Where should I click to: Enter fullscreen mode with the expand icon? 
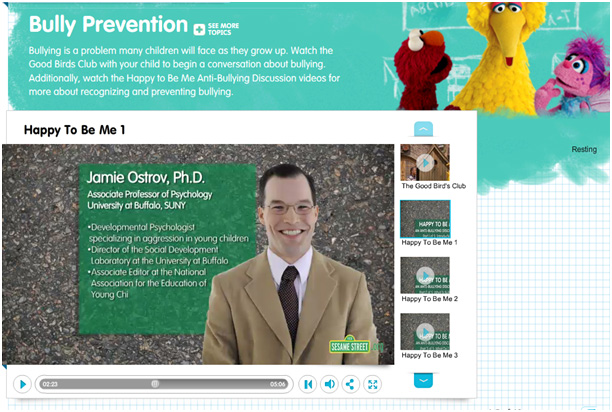coord(372,384)
